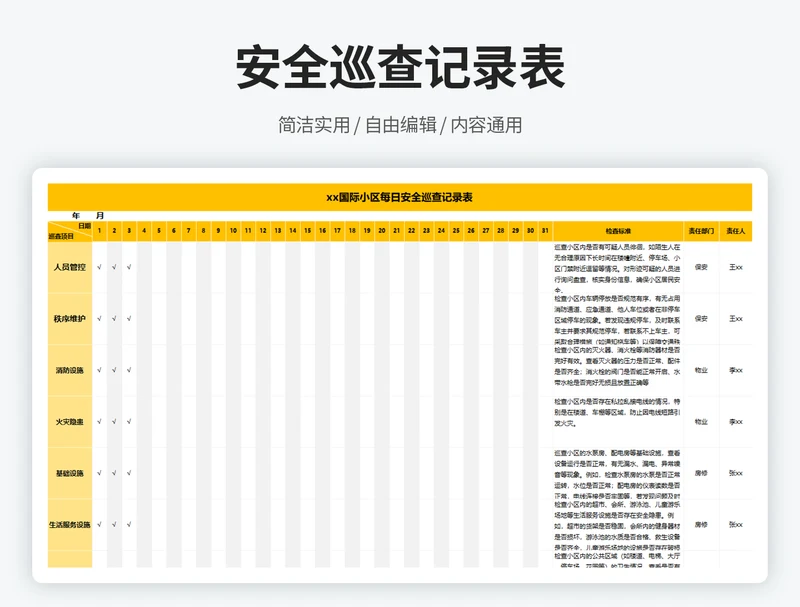This screenshot has width=800, height=607.
Task: Select the day 15 column header
Action: pos(308,231)
